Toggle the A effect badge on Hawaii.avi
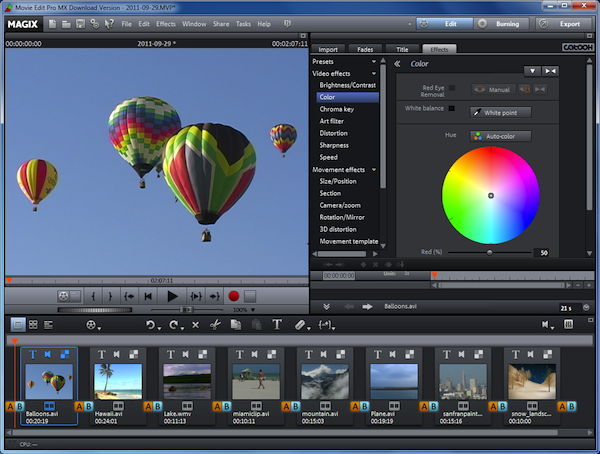Viewport: 600px width, 454px height. (x=78, y=405)
